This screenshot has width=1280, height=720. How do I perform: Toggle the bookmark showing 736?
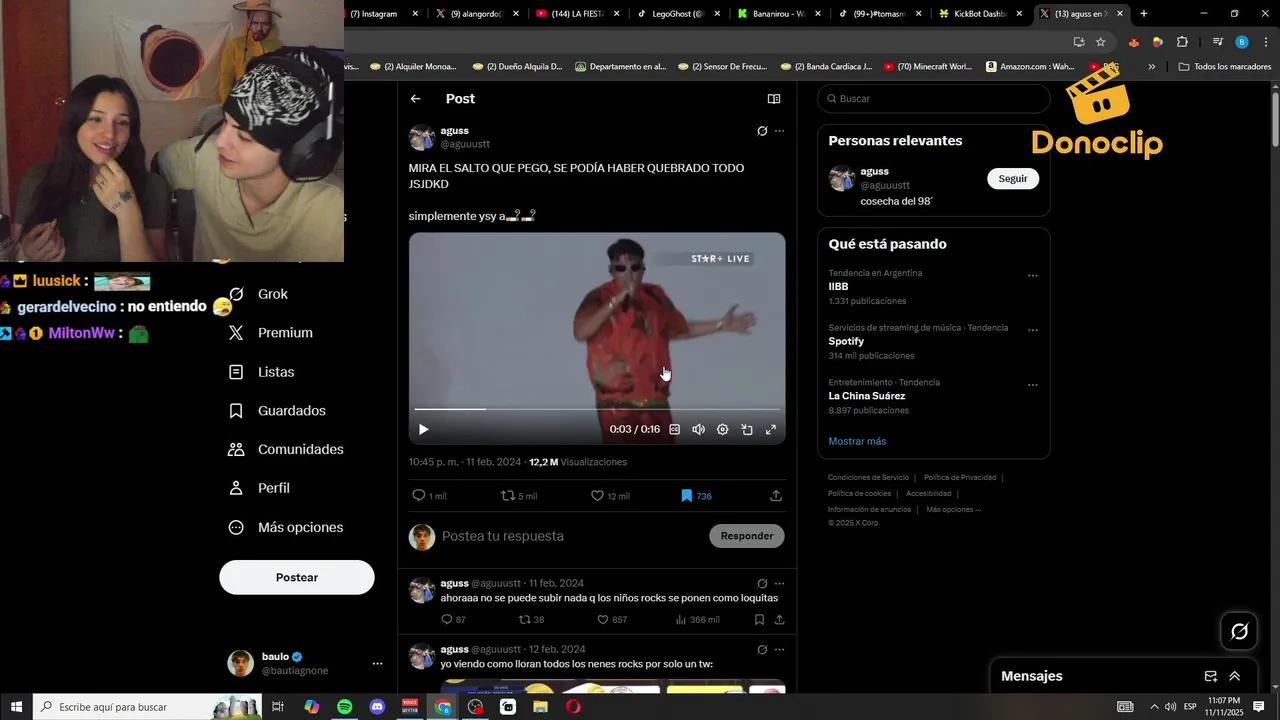point(686,495)
